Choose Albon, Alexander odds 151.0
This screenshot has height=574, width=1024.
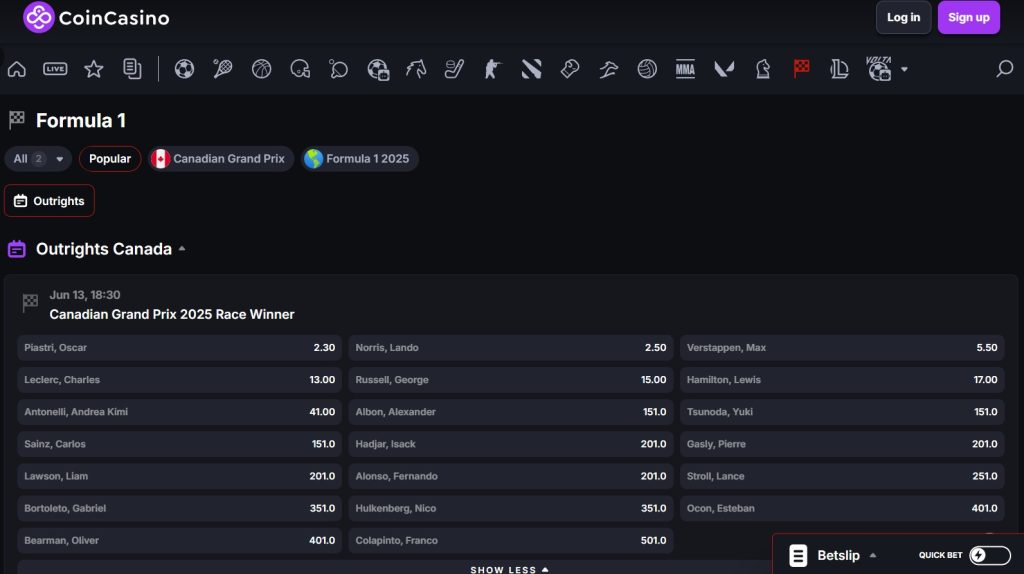[x=511, y=411]
